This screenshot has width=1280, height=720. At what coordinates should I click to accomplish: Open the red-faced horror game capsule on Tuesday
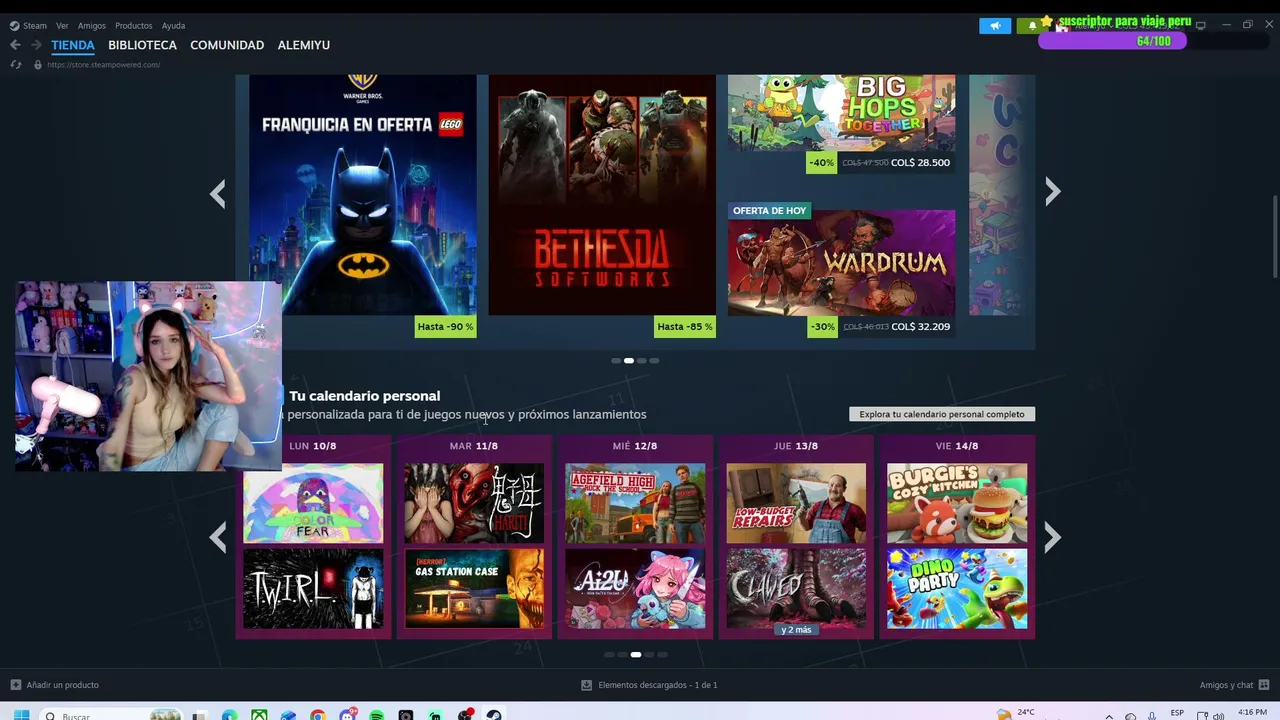(474, 503)
